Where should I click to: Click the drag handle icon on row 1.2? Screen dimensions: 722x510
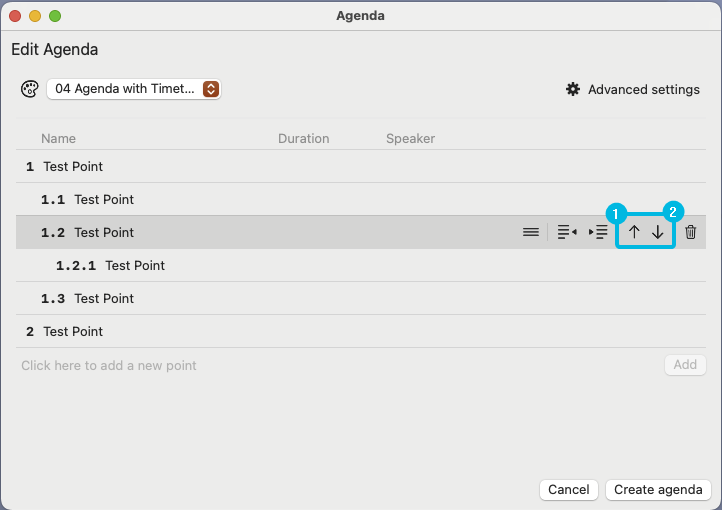[530, 232]
